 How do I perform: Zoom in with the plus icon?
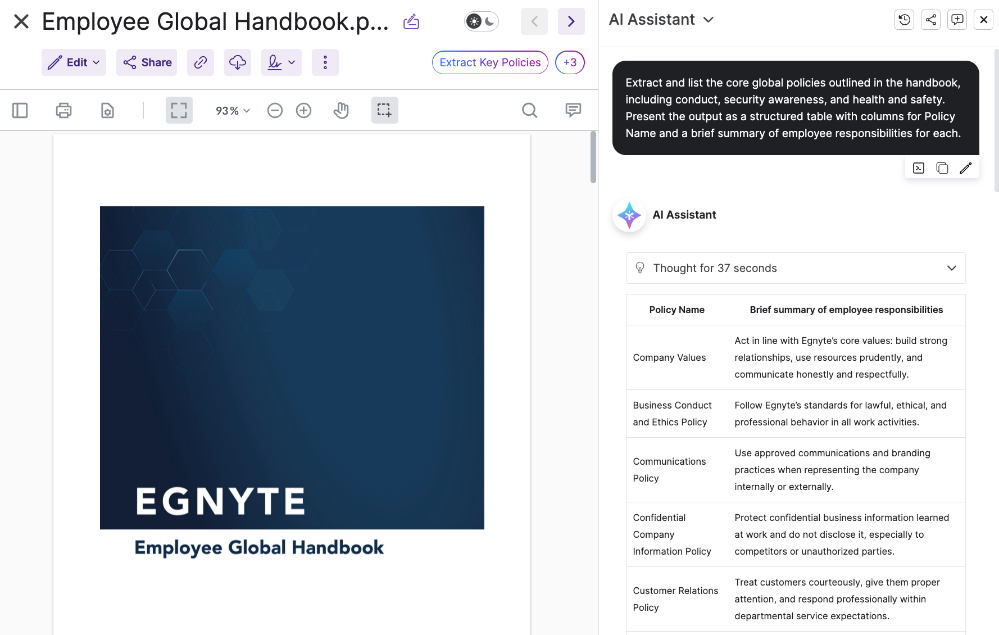click(x=303, y=111)
